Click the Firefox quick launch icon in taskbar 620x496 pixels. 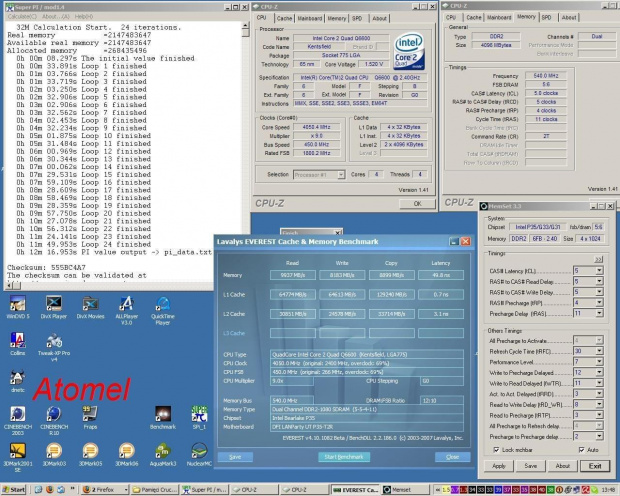[49, 490]
